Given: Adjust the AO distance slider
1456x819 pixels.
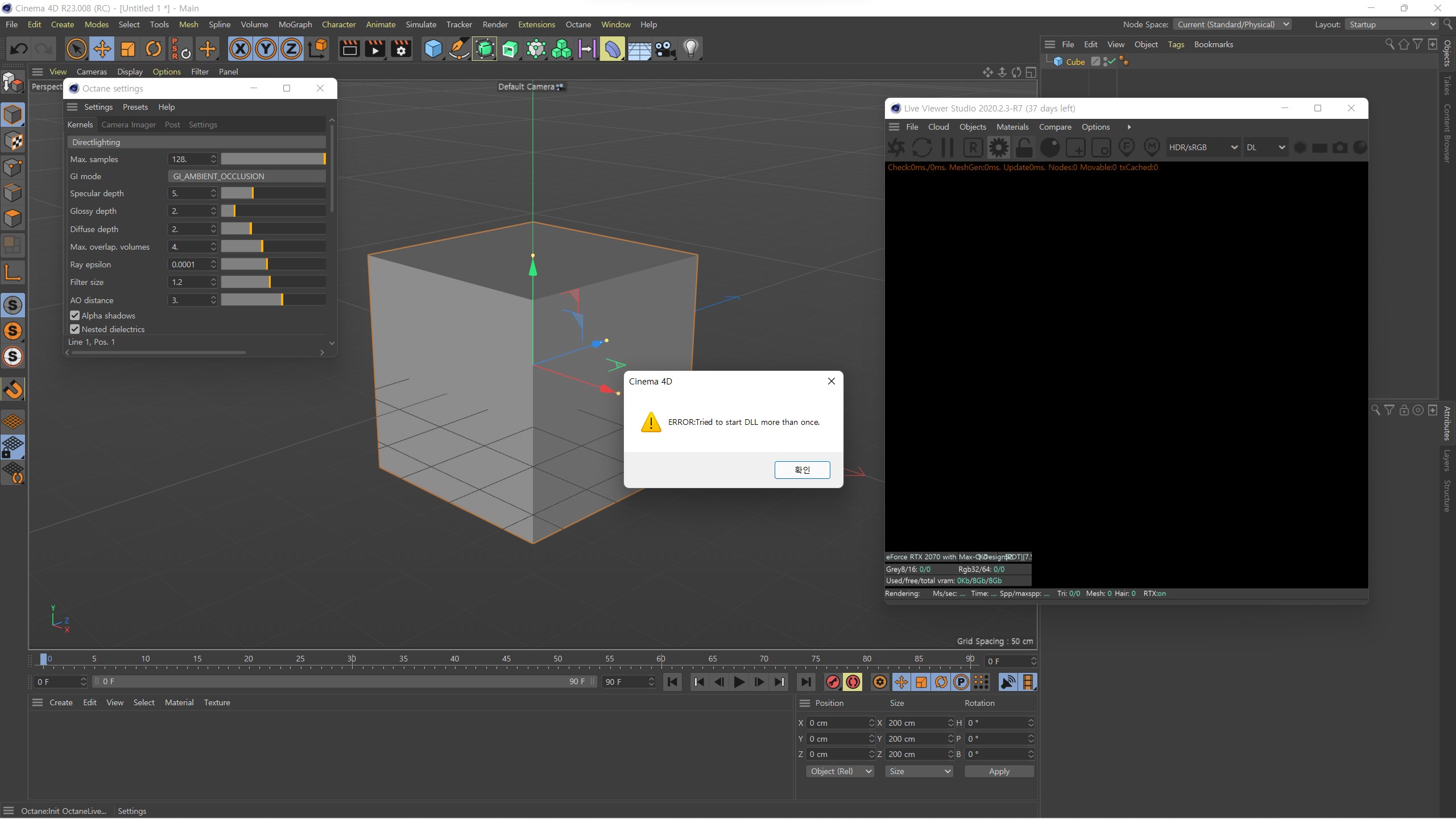Looking at the screenshot, I should pyautogui.click(x=273, y=300).
